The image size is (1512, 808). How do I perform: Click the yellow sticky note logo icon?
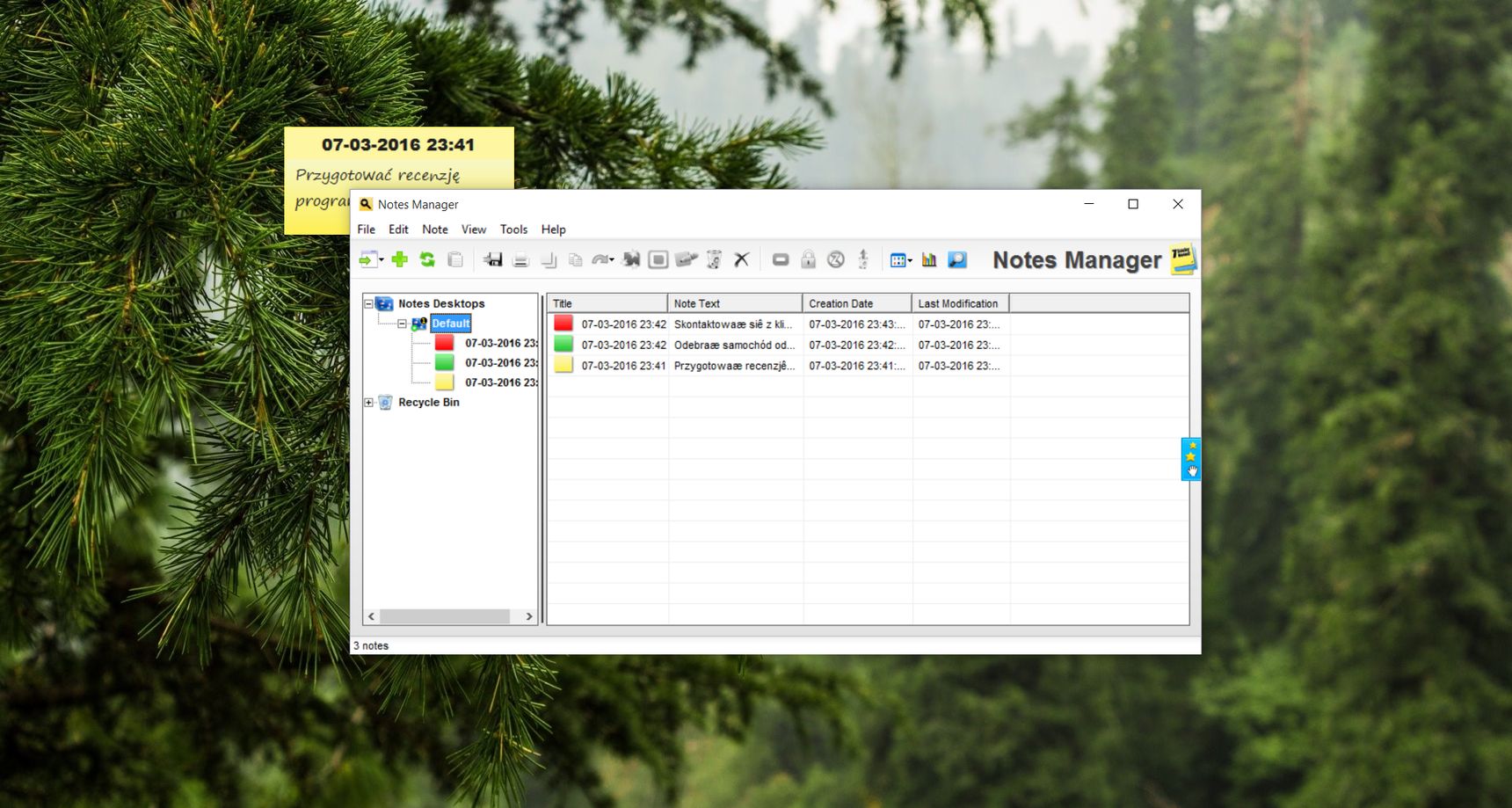click(1183, 259)
